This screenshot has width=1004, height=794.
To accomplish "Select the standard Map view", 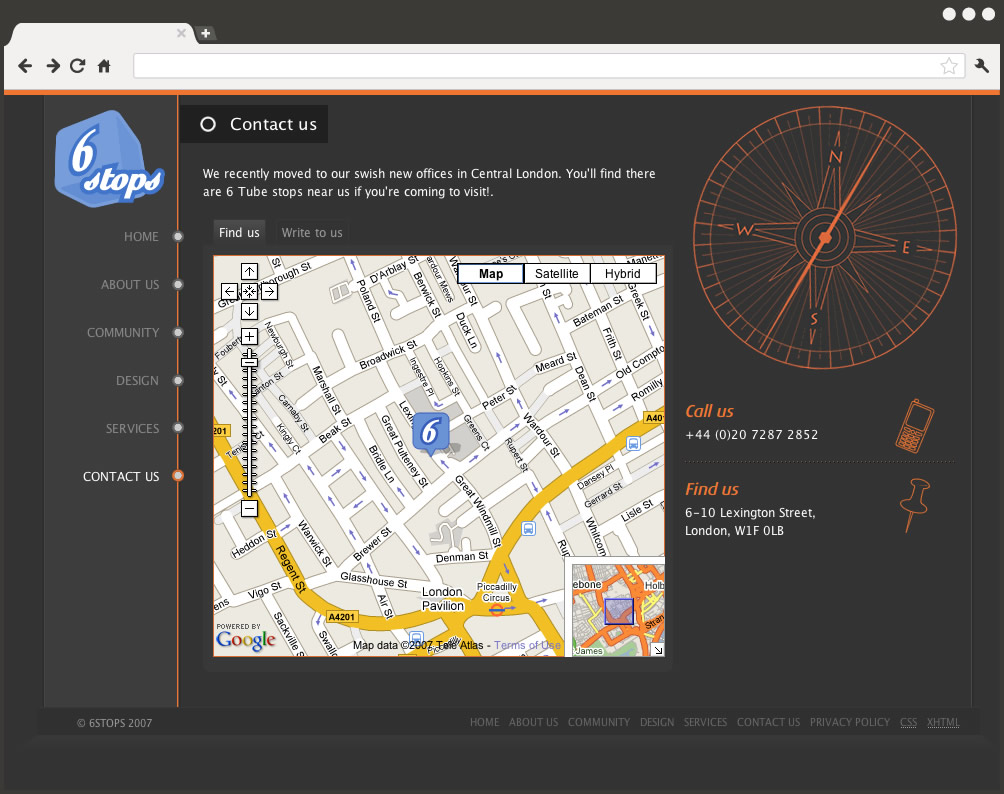I will pos(491,274).
